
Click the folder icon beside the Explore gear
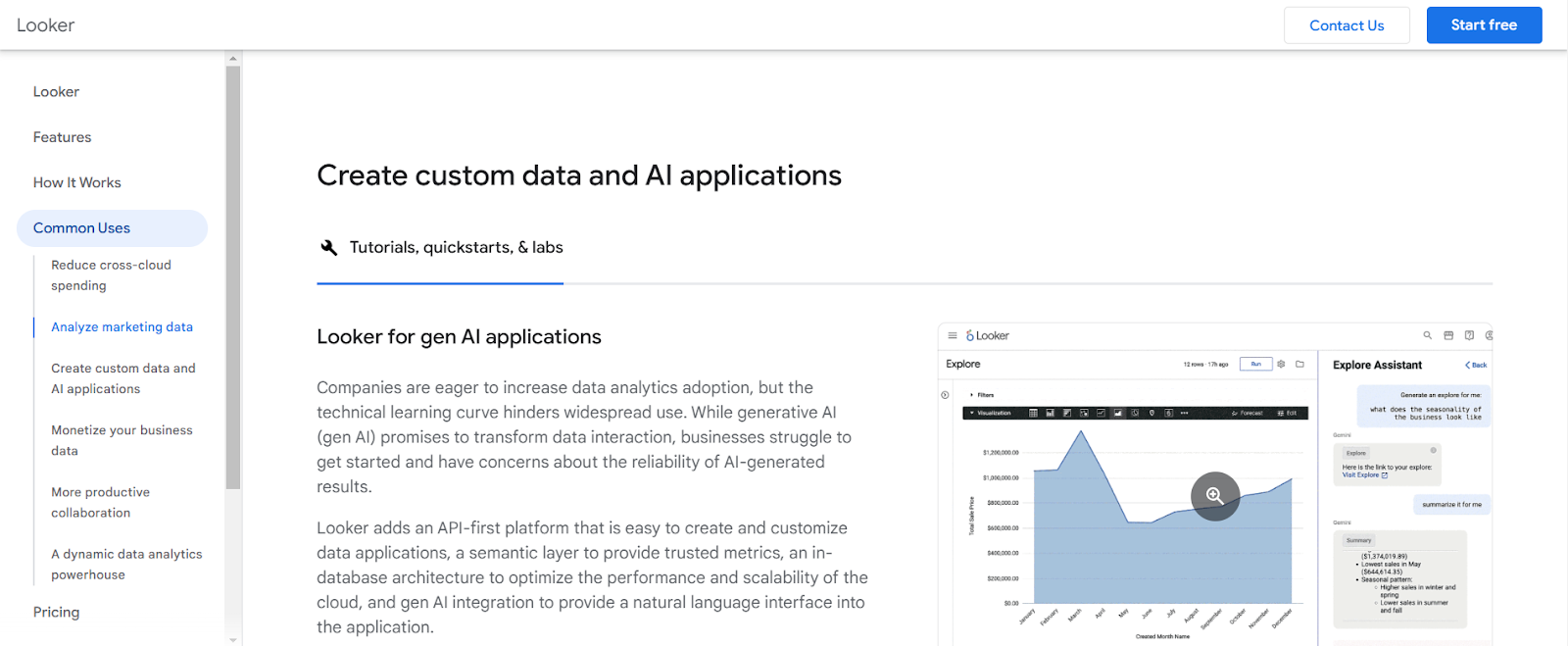pos(1299,364)
